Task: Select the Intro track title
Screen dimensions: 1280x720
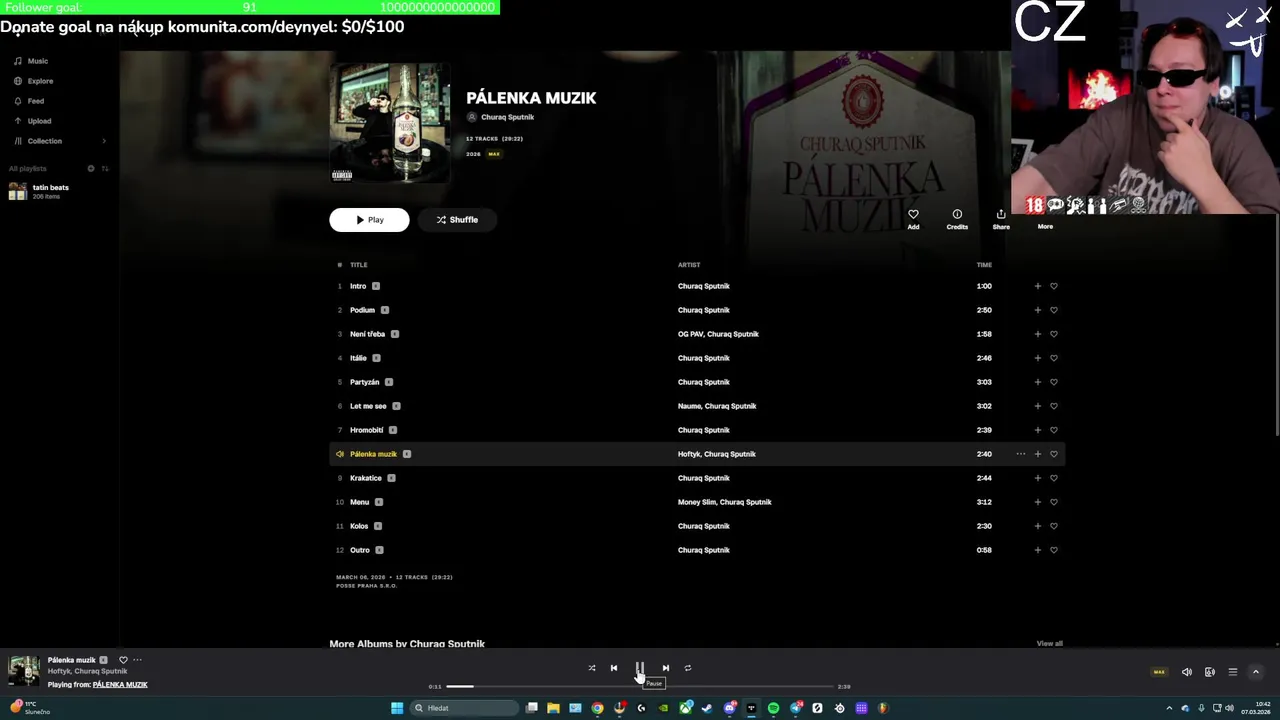Action: [358, 286]
